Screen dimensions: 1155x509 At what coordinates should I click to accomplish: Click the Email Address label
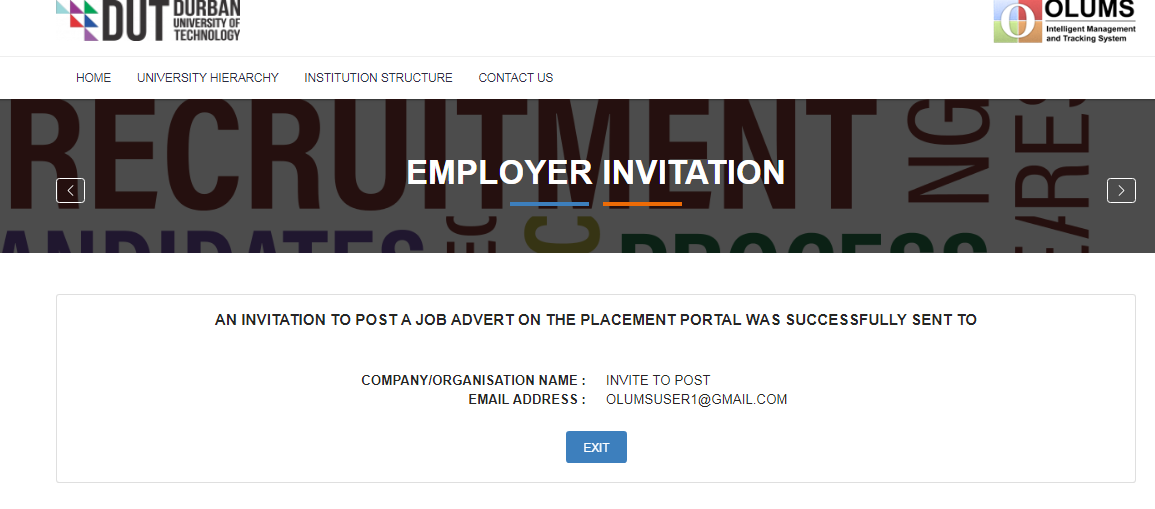point(527,400)
